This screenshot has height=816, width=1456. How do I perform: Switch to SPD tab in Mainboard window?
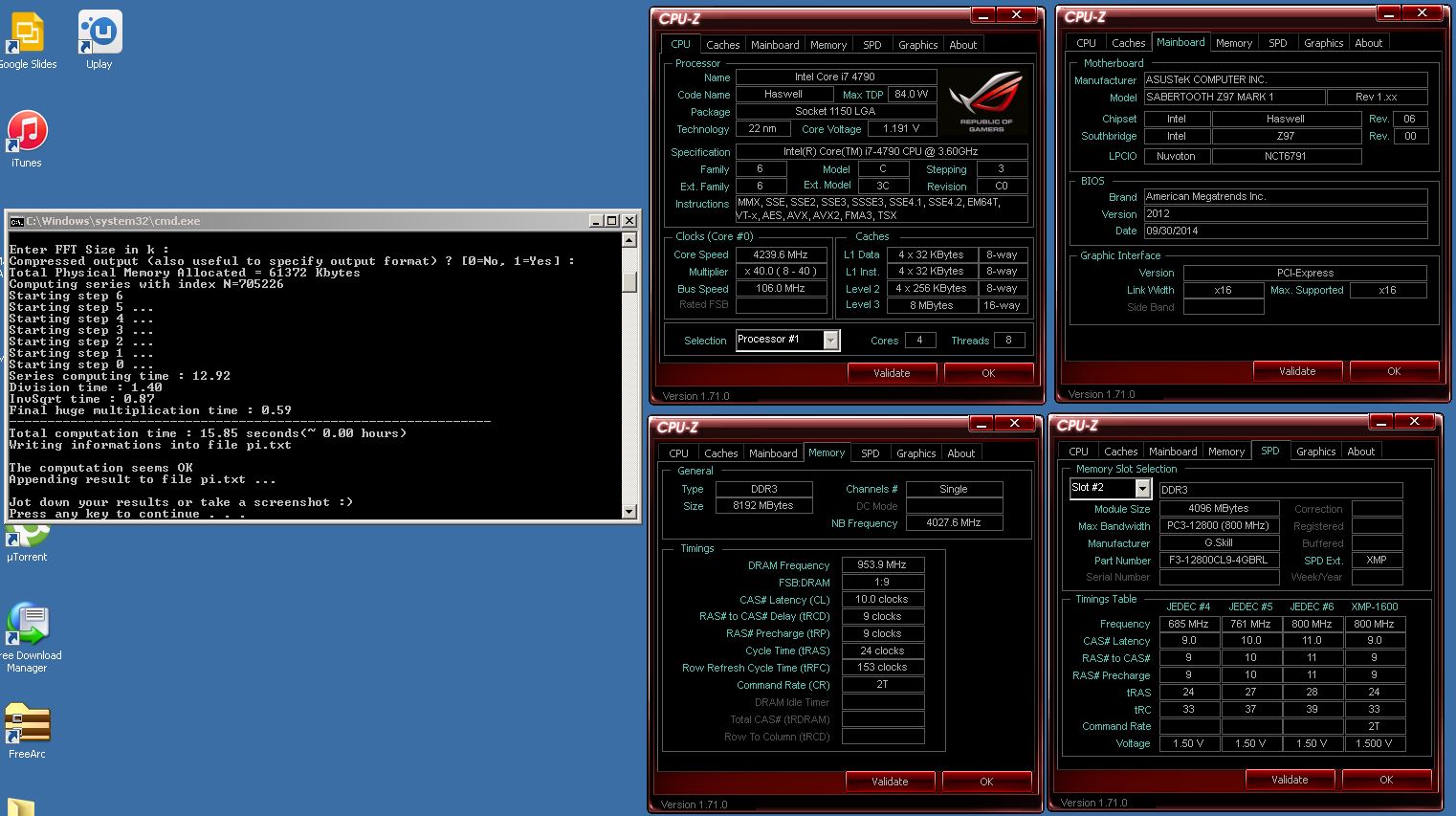point(1277,43)
